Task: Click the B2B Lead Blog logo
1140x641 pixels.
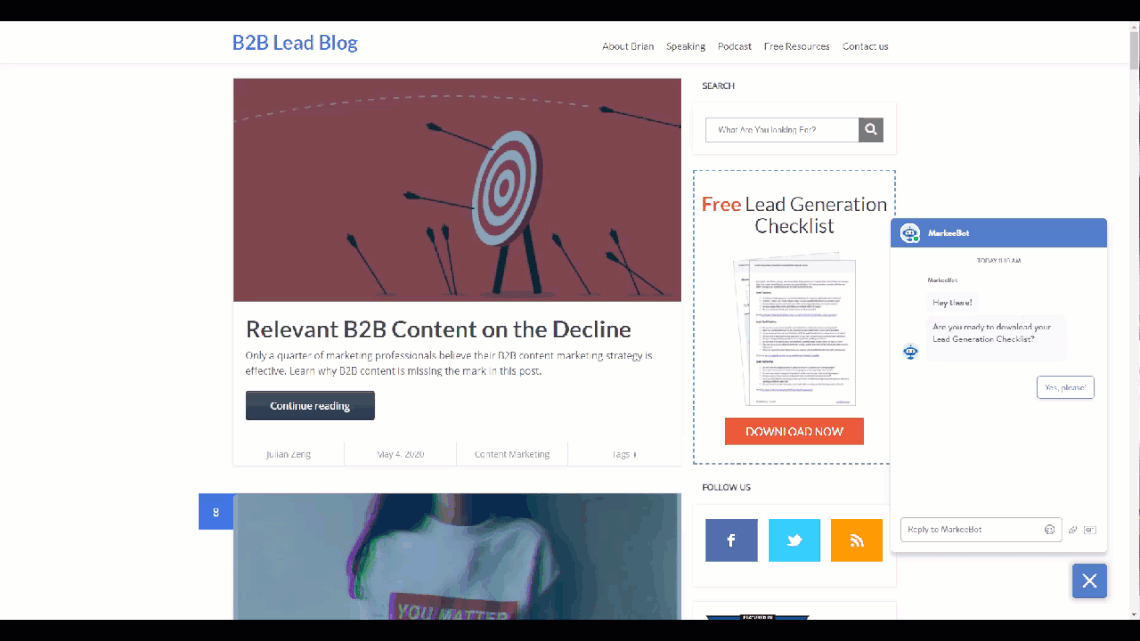Action: coord(295,43)
